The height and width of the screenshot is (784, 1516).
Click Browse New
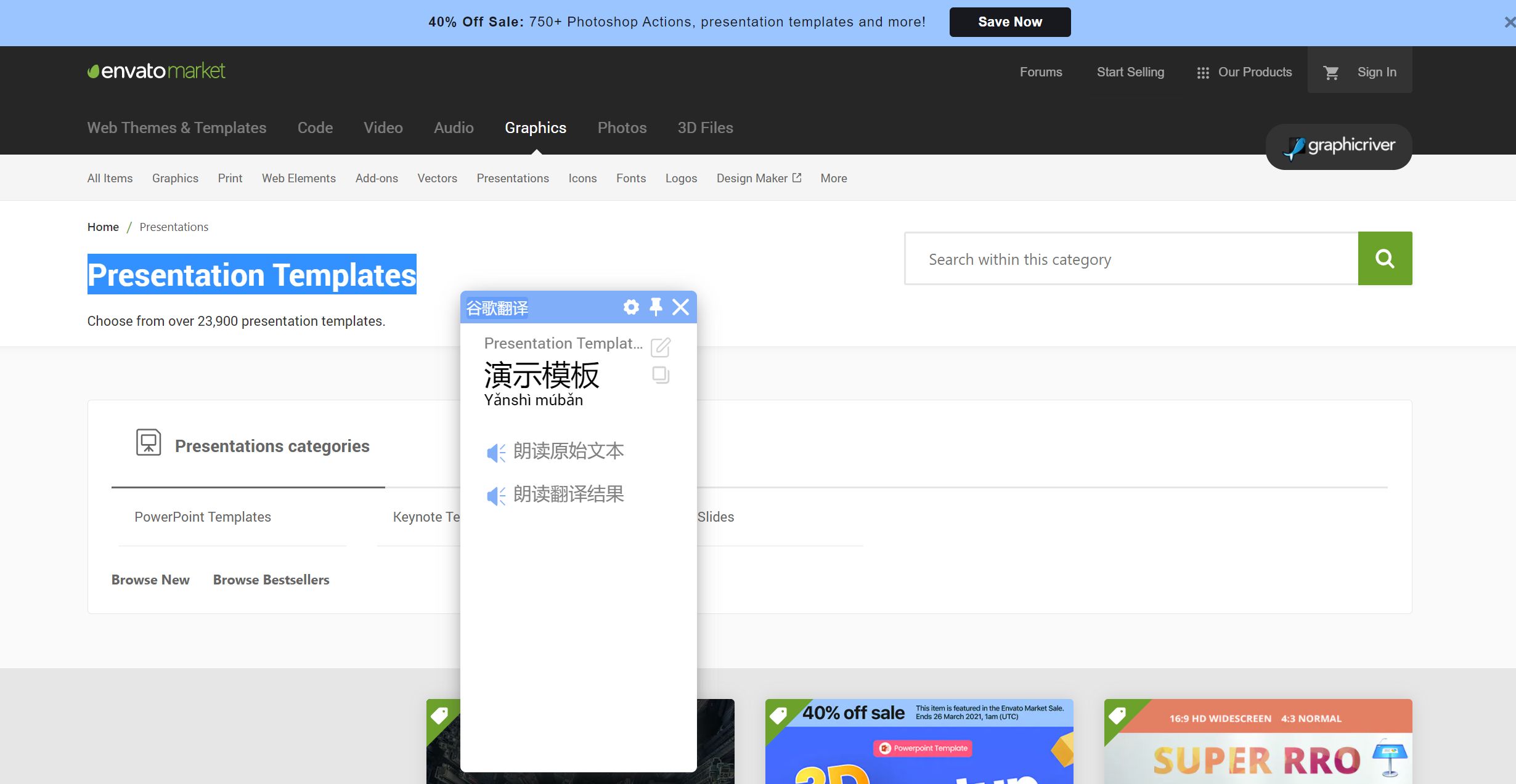tap(150, 580)
